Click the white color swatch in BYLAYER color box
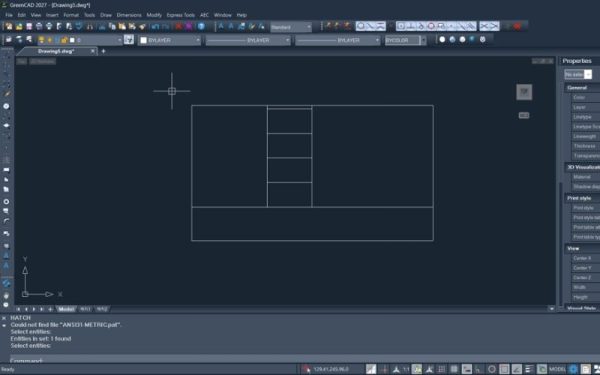Image resolution: width=600 pixels, height=375 pixels. click(x=143, y=40)
